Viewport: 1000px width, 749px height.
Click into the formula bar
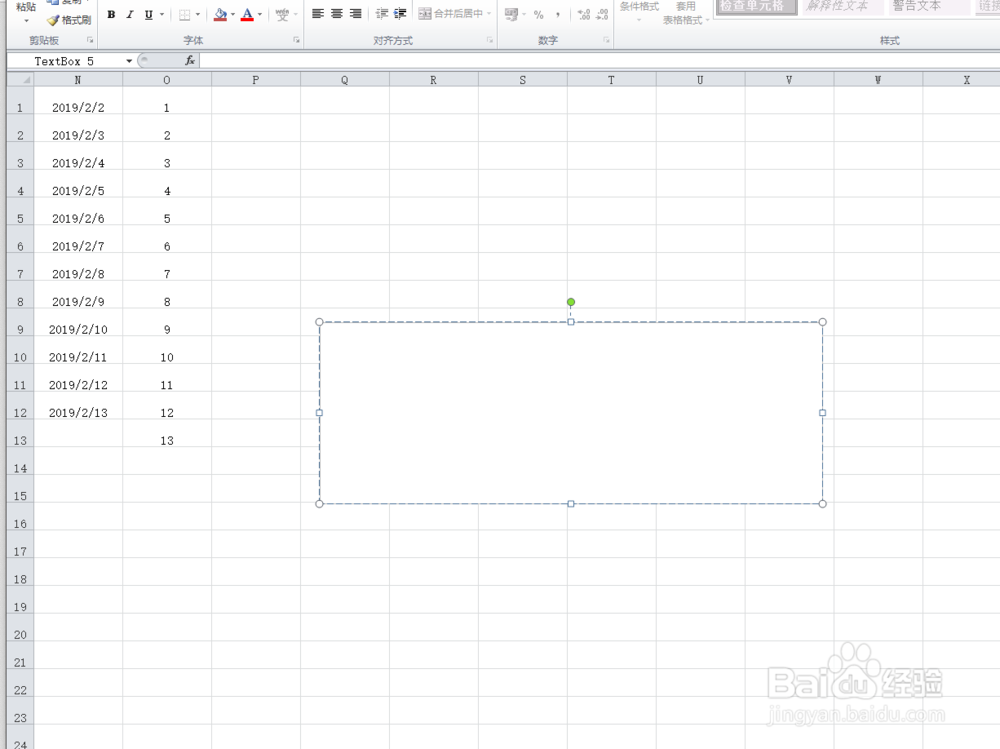point(599,61)
